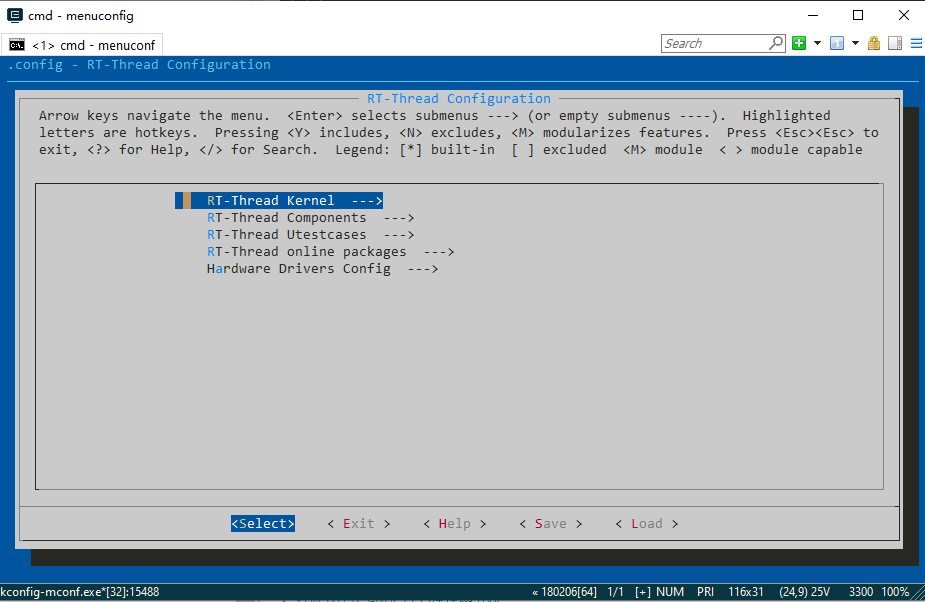Click the active console list number icon
Image resolution: width=925 pixels, height=602 pixels.
(x=836, y=43)
